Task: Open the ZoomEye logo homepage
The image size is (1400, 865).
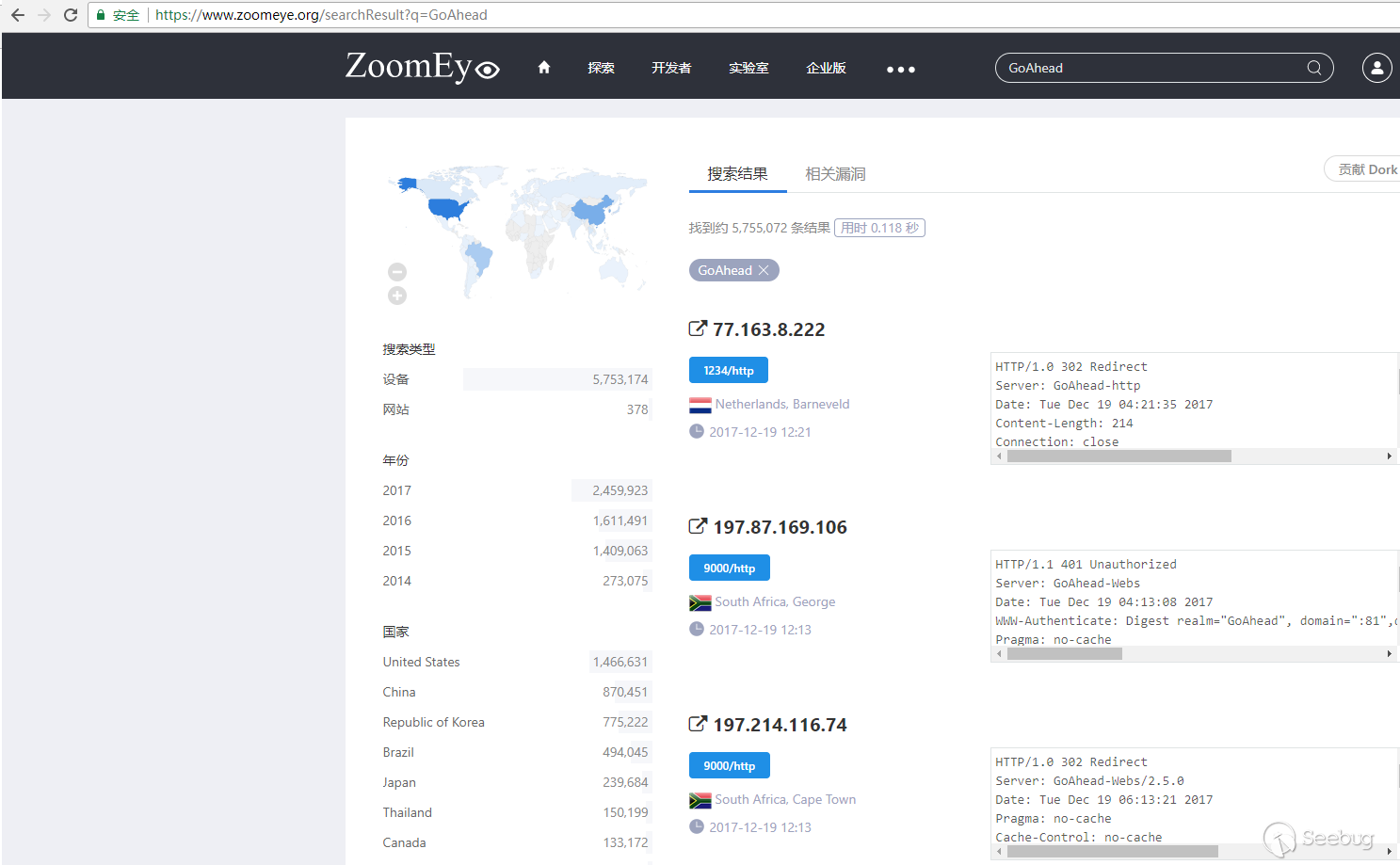Action: click(423, 67)
